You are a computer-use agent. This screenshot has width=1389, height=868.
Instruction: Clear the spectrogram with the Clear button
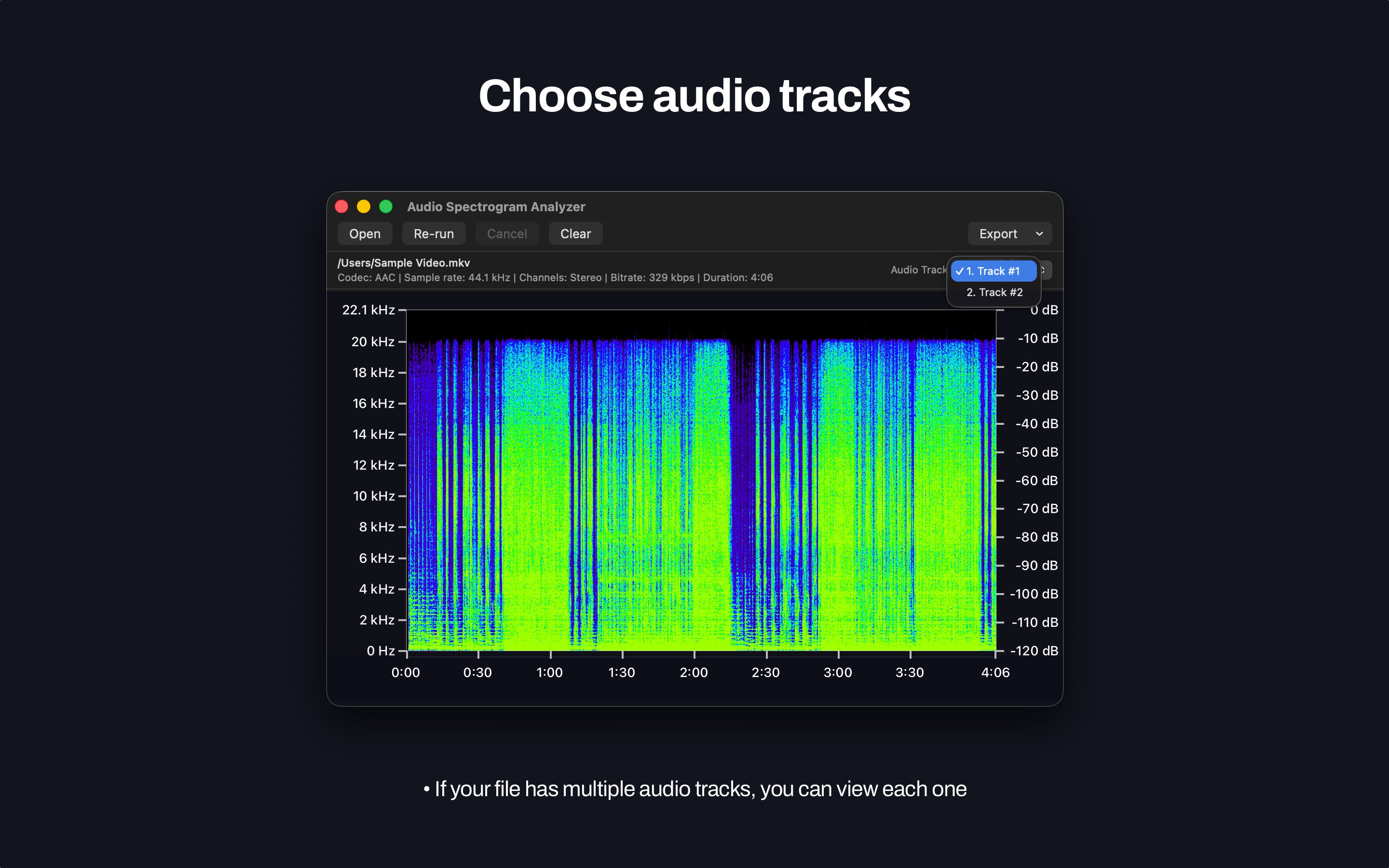[575, 234]
